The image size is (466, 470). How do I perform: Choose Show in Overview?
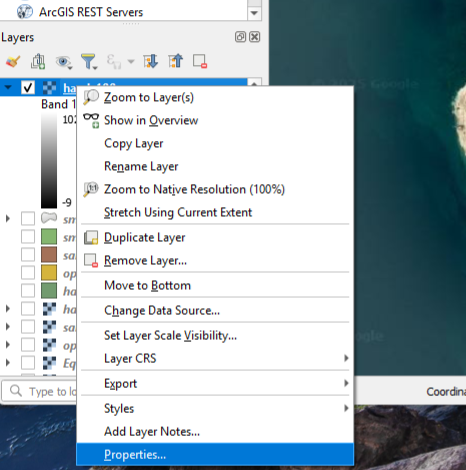pyautogui.click(x=215, y=120)
